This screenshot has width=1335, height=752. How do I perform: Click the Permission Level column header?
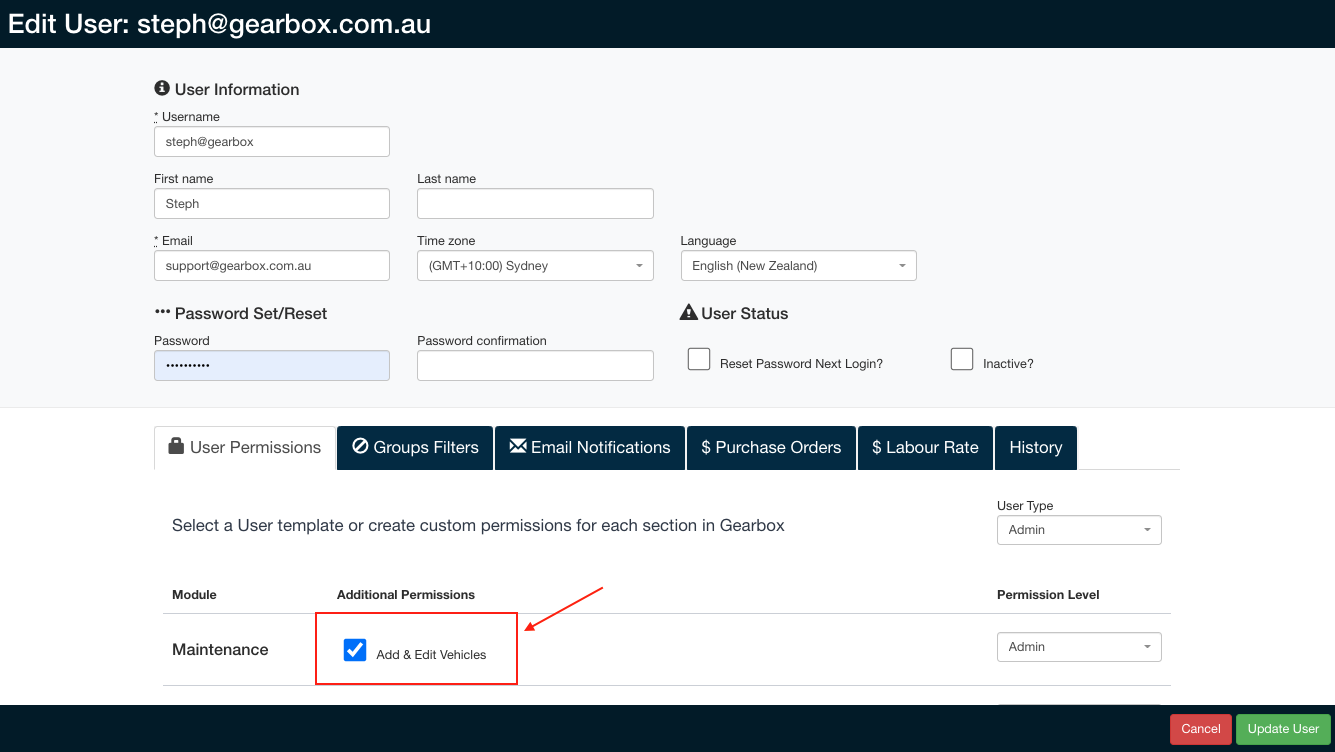[x=1048, y=595]
